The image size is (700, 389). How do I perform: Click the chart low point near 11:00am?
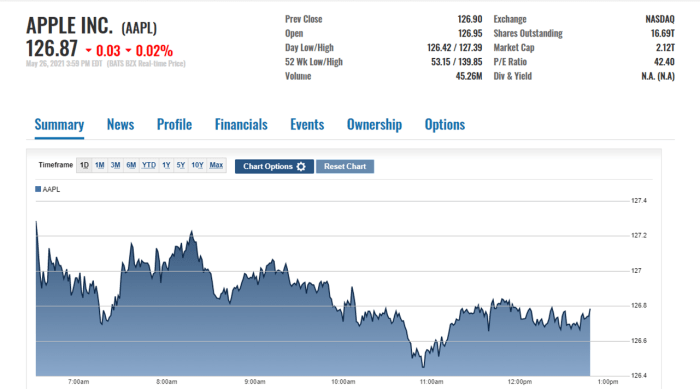coord(423,367)
